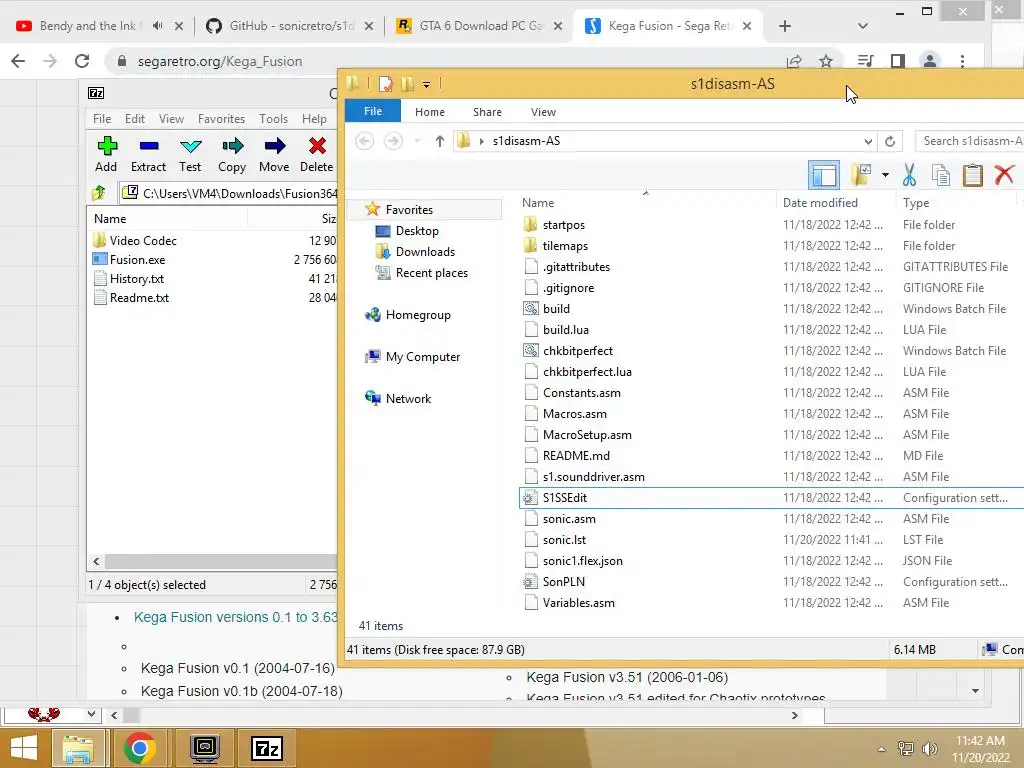The image size is (1024, 768).
Task: Click the Chrome share page icon
Action: click(794, 61)
